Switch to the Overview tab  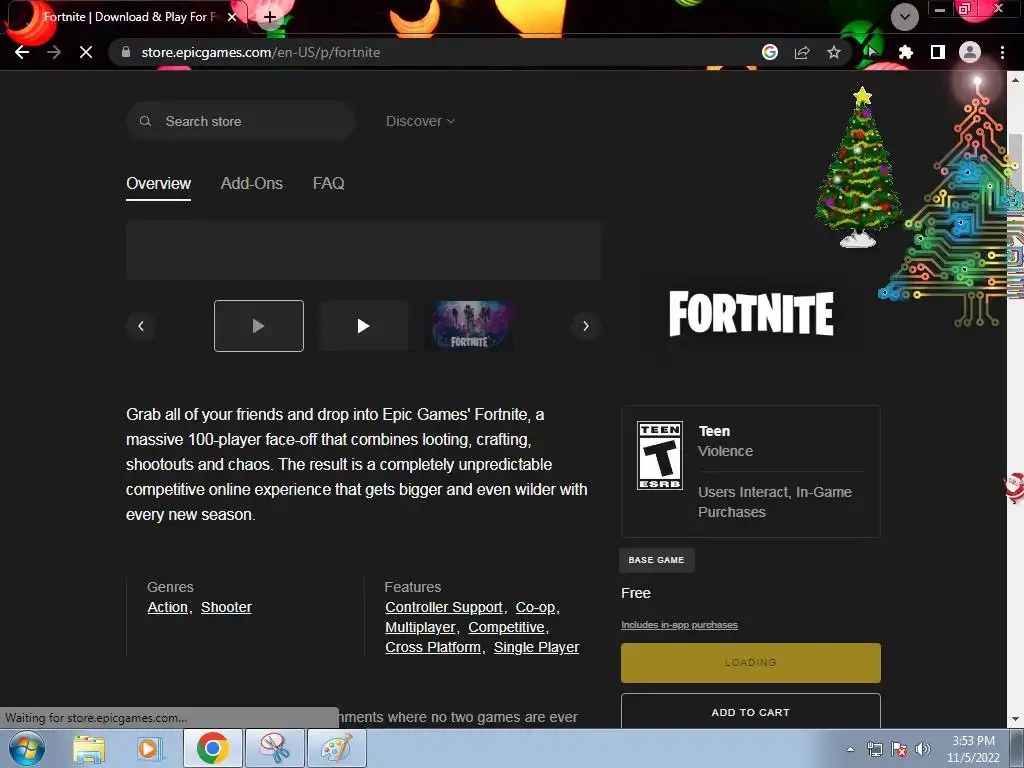[159, 184]
